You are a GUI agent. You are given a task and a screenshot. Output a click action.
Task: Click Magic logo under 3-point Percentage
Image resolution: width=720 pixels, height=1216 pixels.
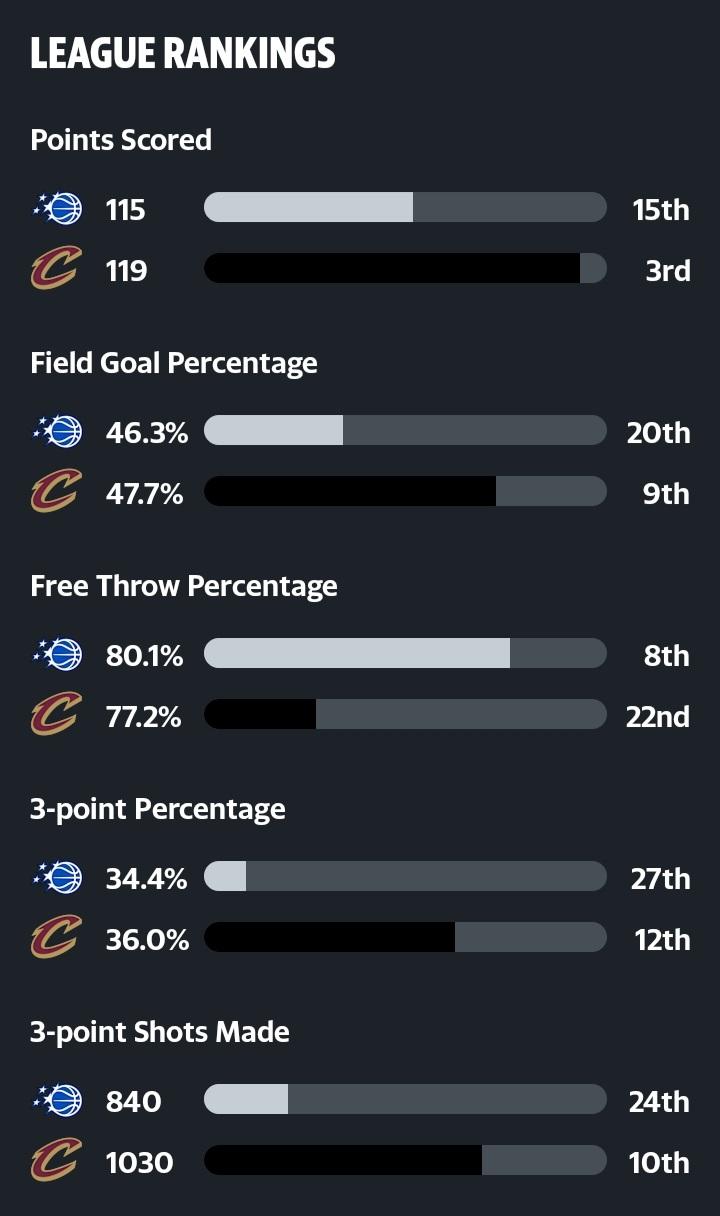coord(58,877)
